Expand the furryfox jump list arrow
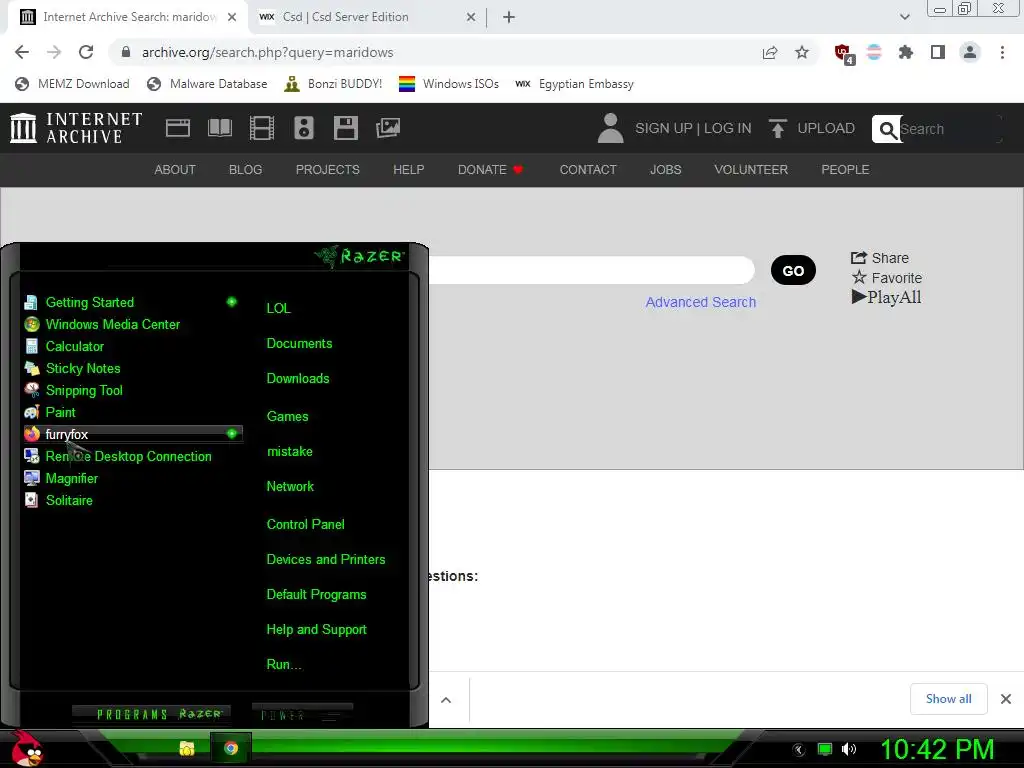Image resolution: width=1024 pixels, height=768 pixels. coord(231,434)
